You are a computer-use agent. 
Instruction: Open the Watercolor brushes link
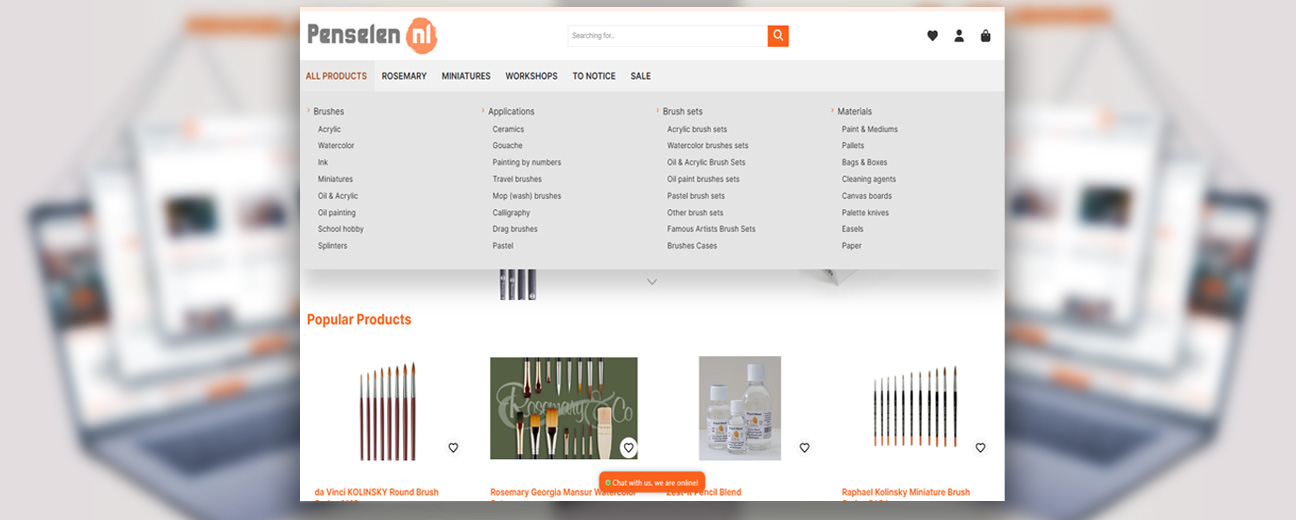tap(336, 146)
